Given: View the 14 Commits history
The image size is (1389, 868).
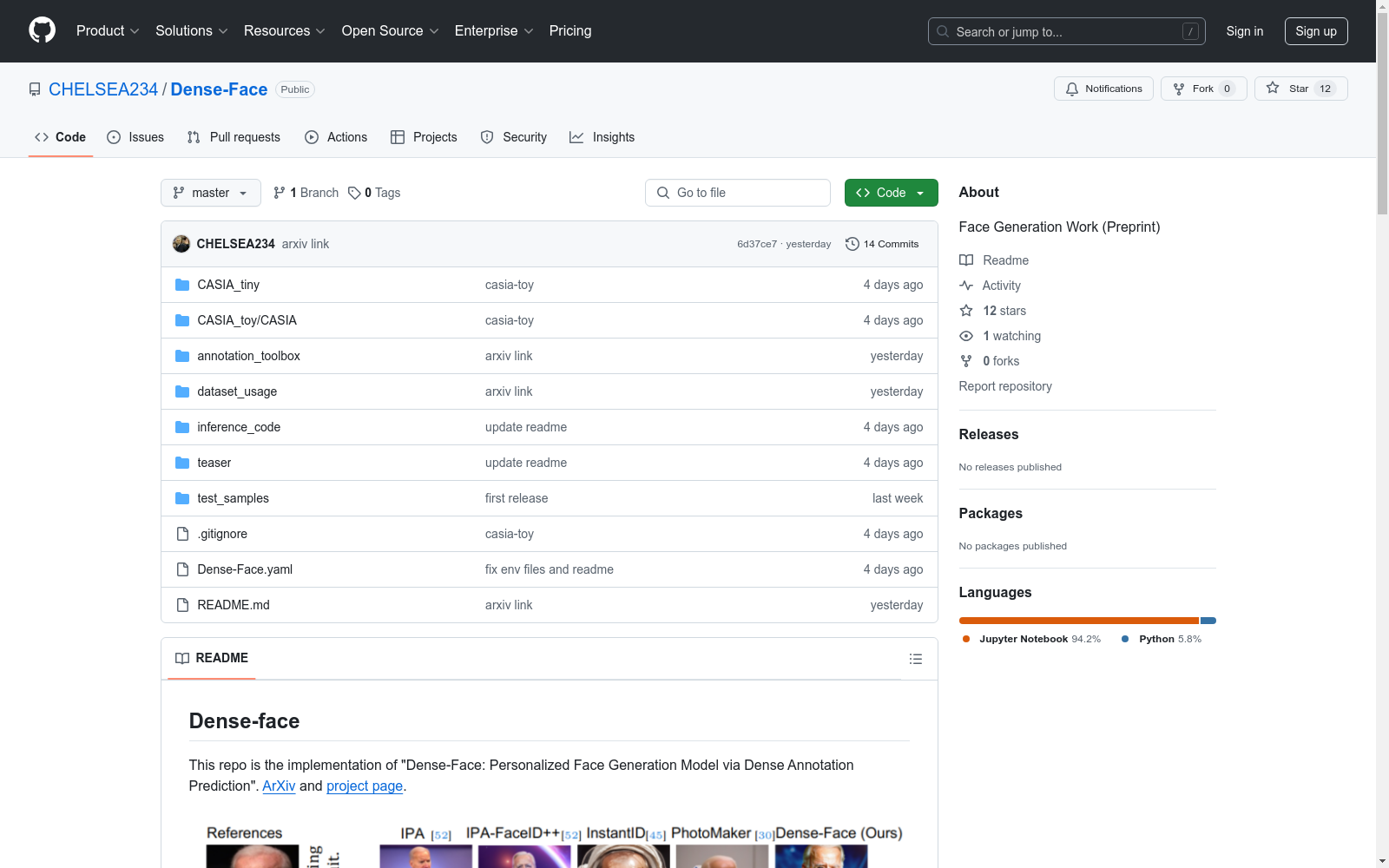Looking at the screenshot, I should 882,244.
